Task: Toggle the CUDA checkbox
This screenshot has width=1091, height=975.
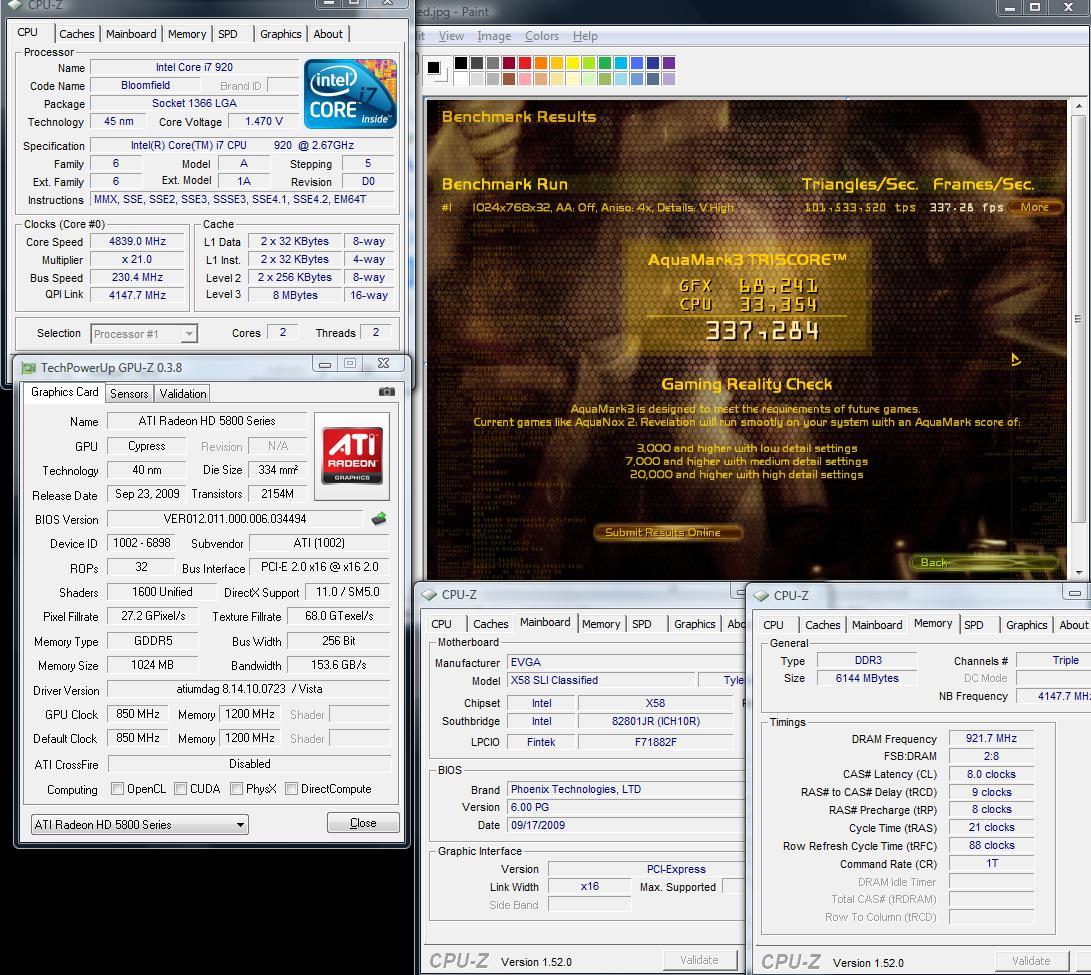Action: click(180, 788)
